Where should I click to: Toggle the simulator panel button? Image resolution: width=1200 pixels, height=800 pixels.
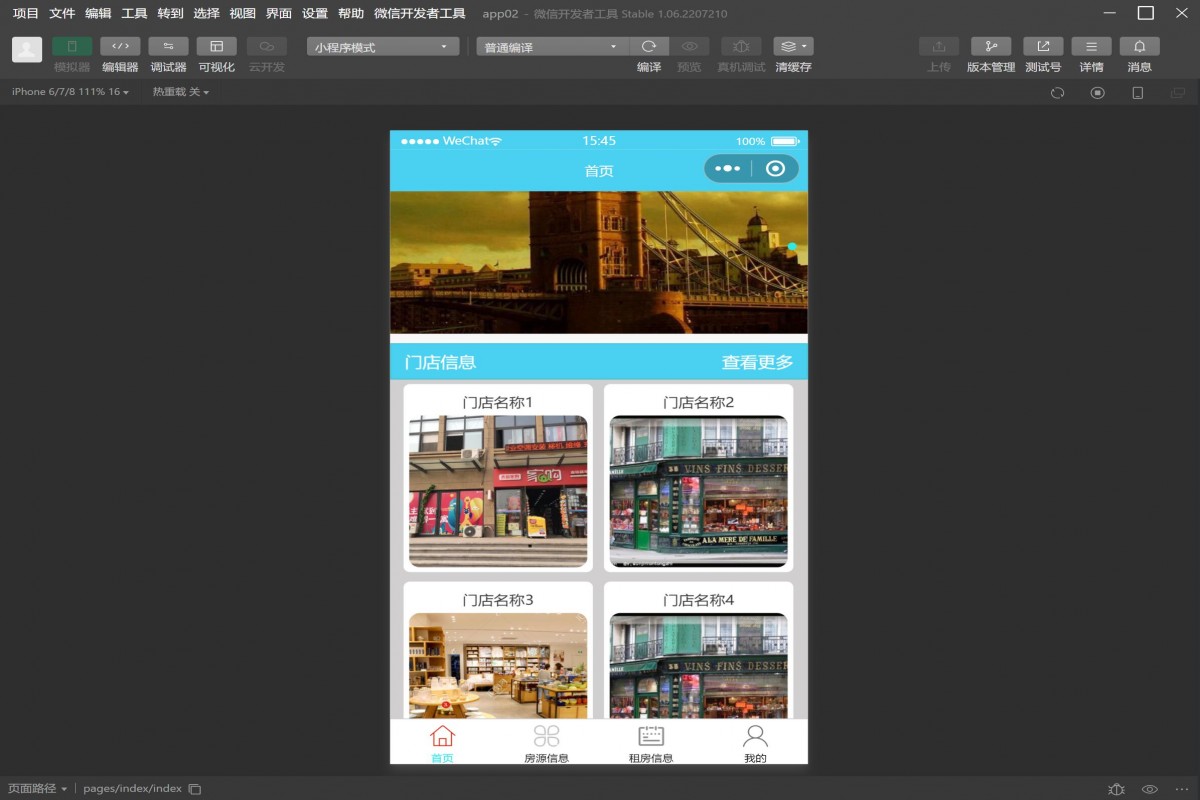coord(72,47)
